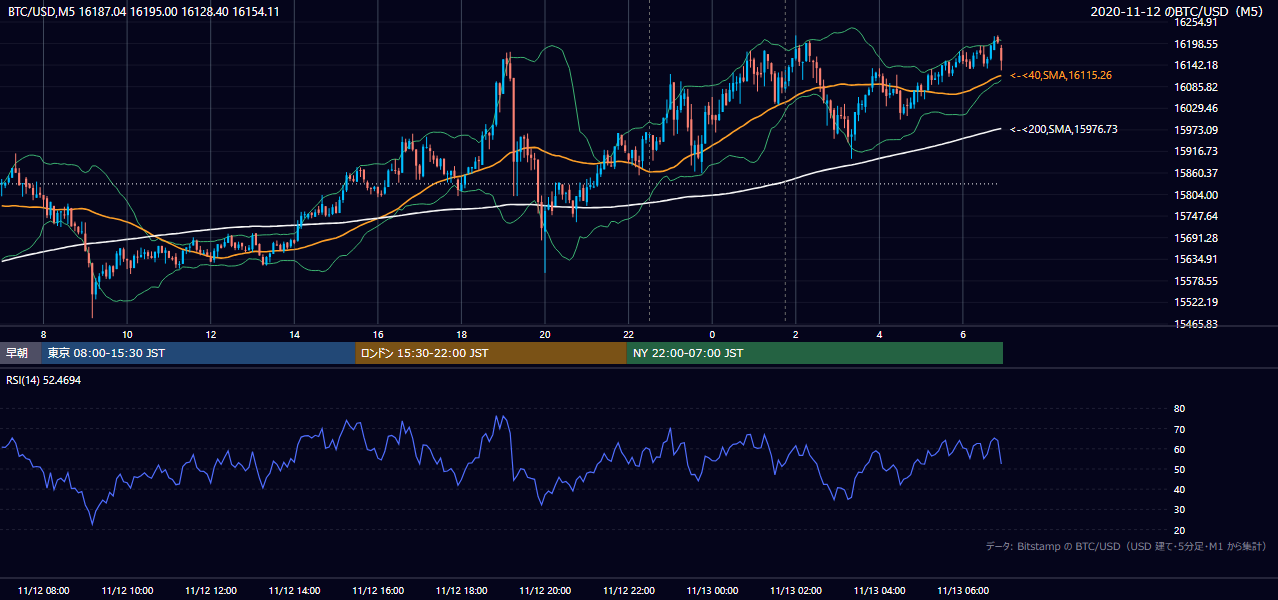Click the 早朝 session block
This screenshot has height=600, width=1278.
20,353
